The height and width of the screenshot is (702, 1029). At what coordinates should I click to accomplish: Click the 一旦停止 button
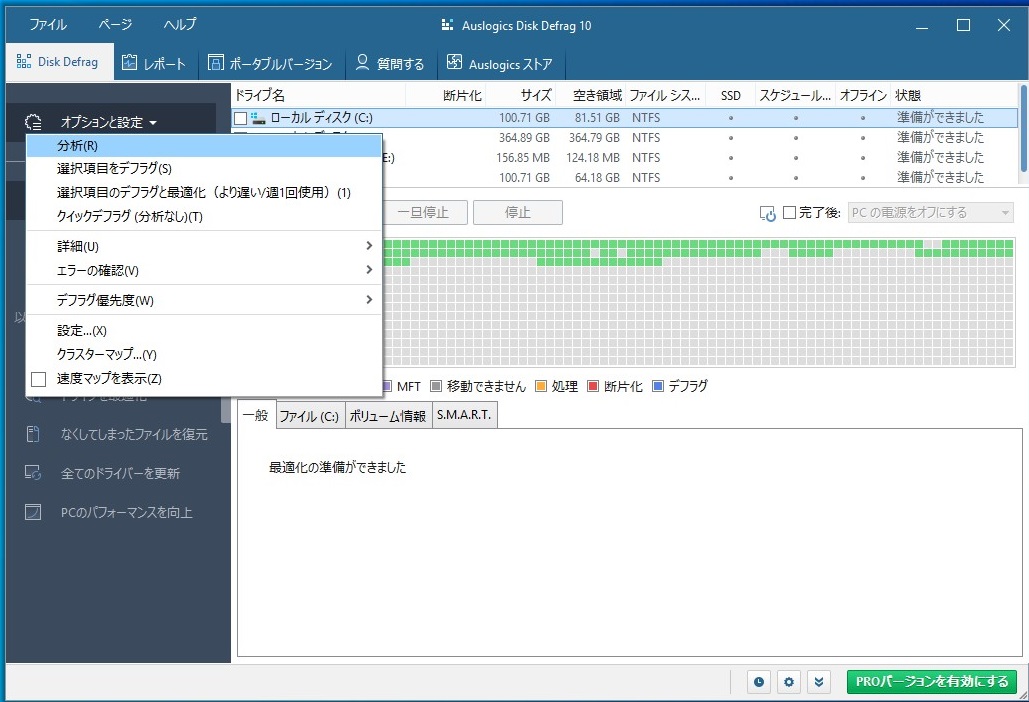[x=423, y=213]
